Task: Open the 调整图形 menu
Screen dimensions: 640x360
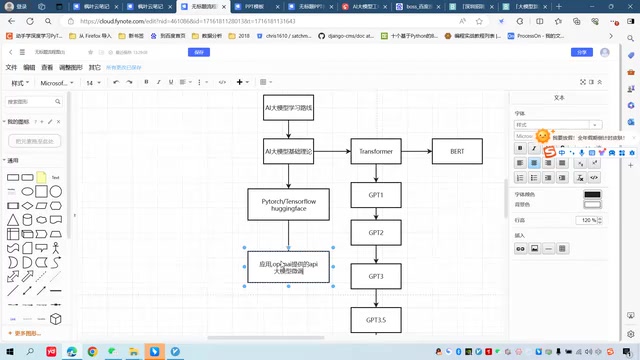Action: [71, 67]
